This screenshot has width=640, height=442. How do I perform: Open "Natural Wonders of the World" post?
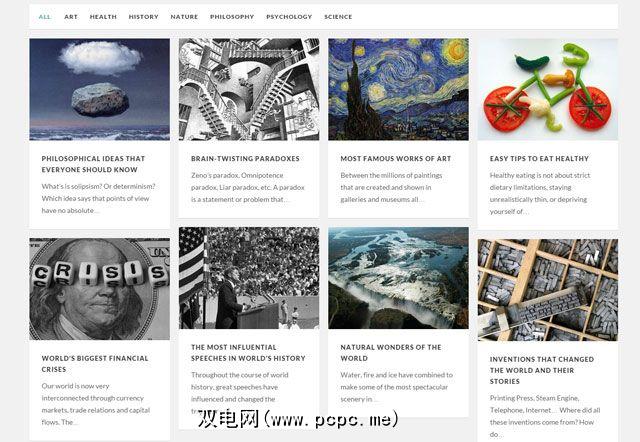click(391, 353)
